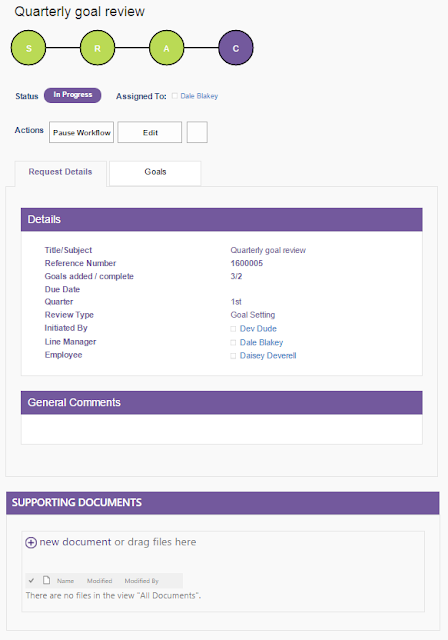Click the new document link
448x640 pixels.
pos(75,542)
